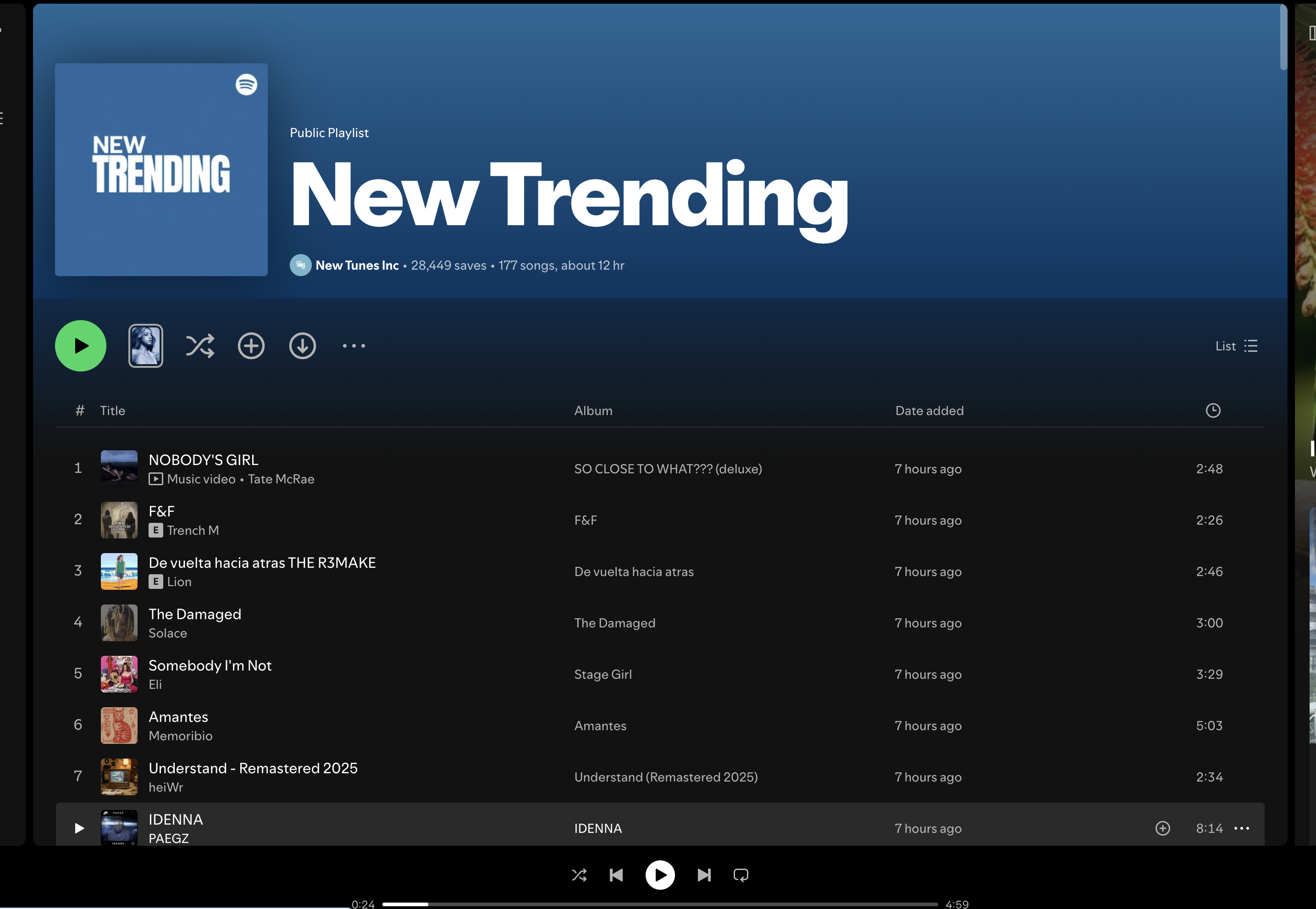Open the De vuelta hacia atras album

tap(634, 571)
